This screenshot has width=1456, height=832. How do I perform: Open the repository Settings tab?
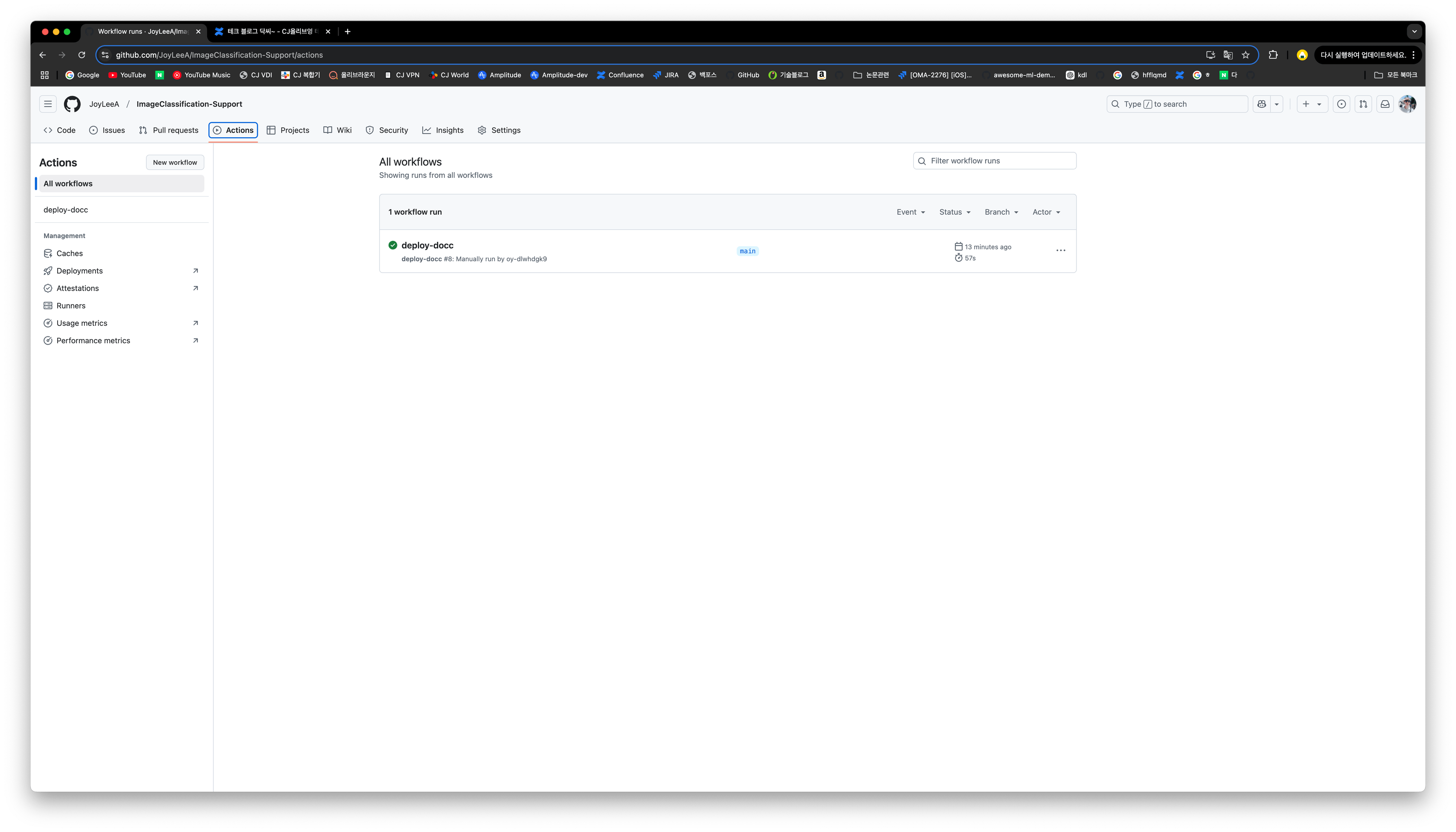(x=499, y=130)
